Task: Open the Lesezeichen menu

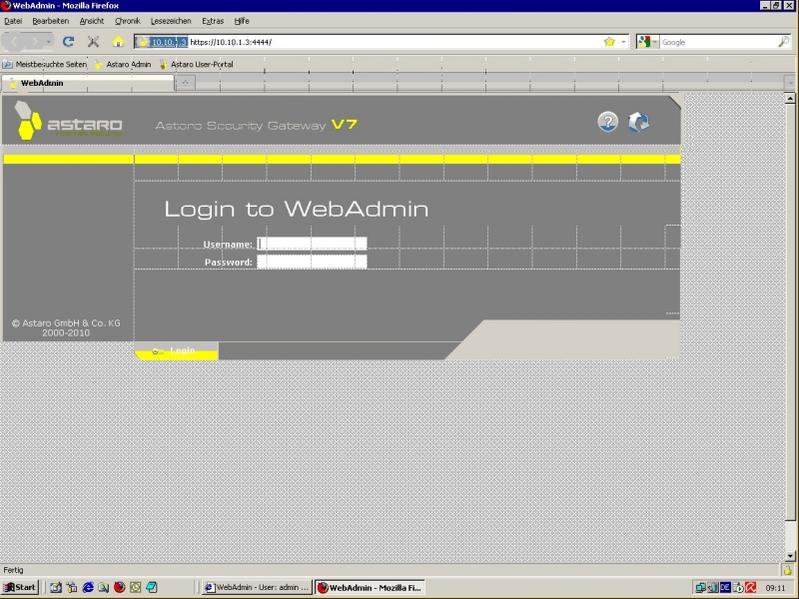Action: point(170,21)
